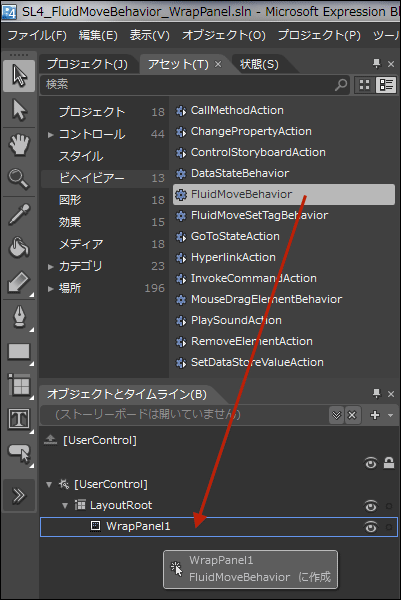401x600 pixels.
Task: Hide the LayoutRoot element
Action: [370, 506]
